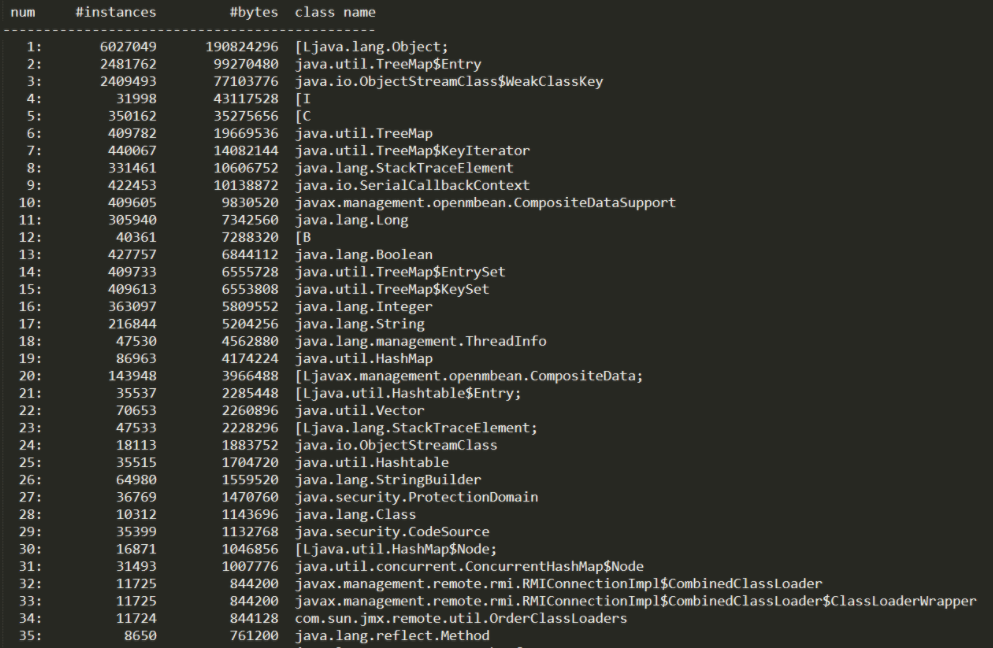Click java.lang.management.ThreadInfo class name
The width and height of the screenshot is (993, 648).
coord(421,341)
